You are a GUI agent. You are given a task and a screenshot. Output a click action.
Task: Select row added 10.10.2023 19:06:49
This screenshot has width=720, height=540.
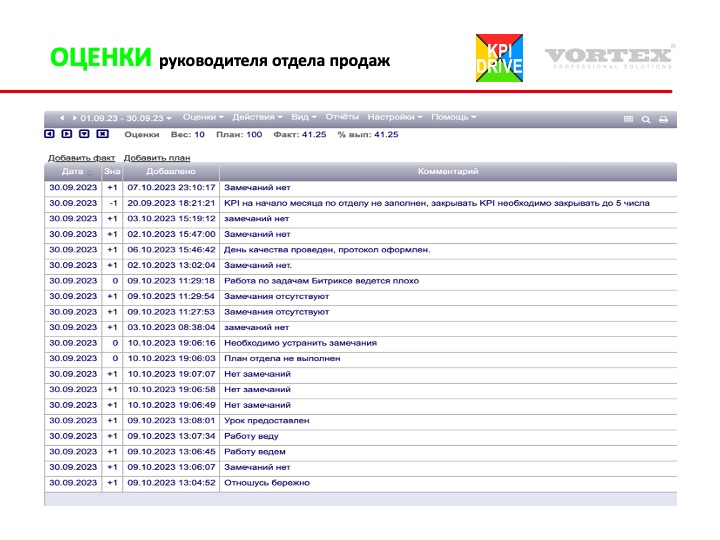click(360, 405)
